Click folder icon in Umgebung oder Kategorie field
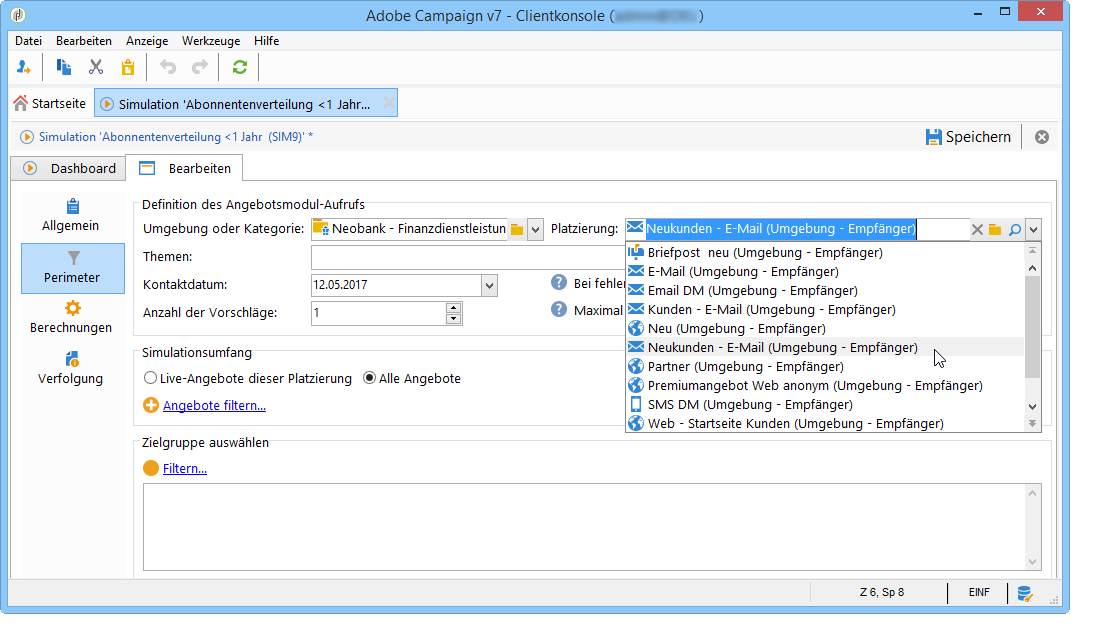 pos(517,229)
